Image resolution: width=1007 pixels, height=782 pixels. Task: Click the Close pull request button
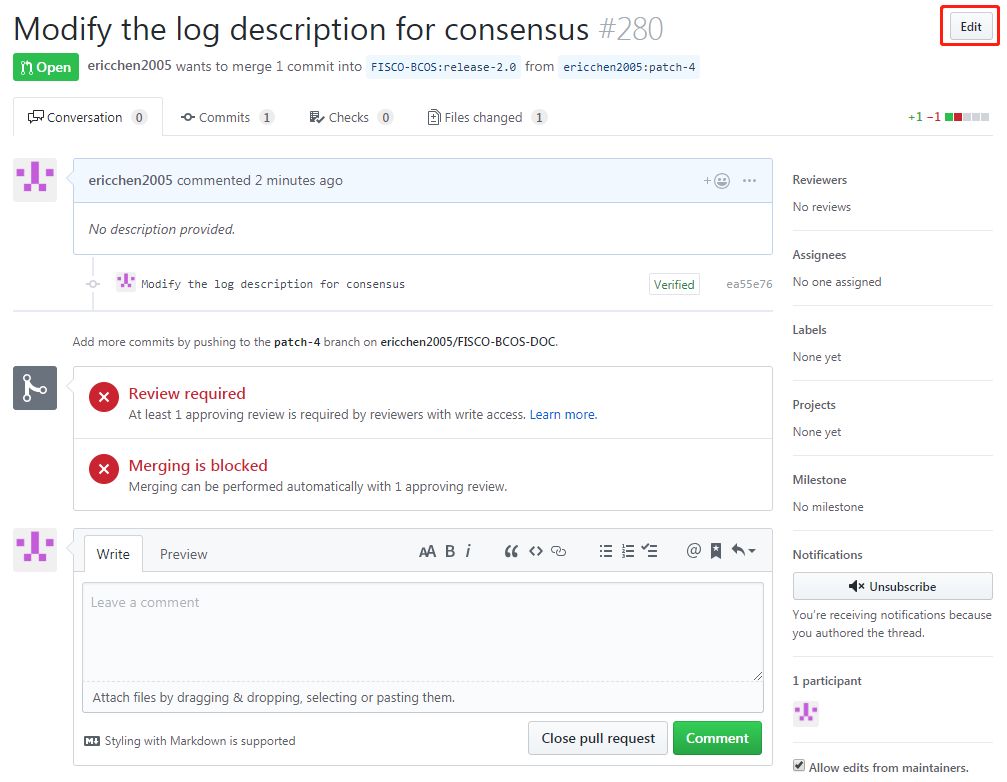tap(598, 738)
